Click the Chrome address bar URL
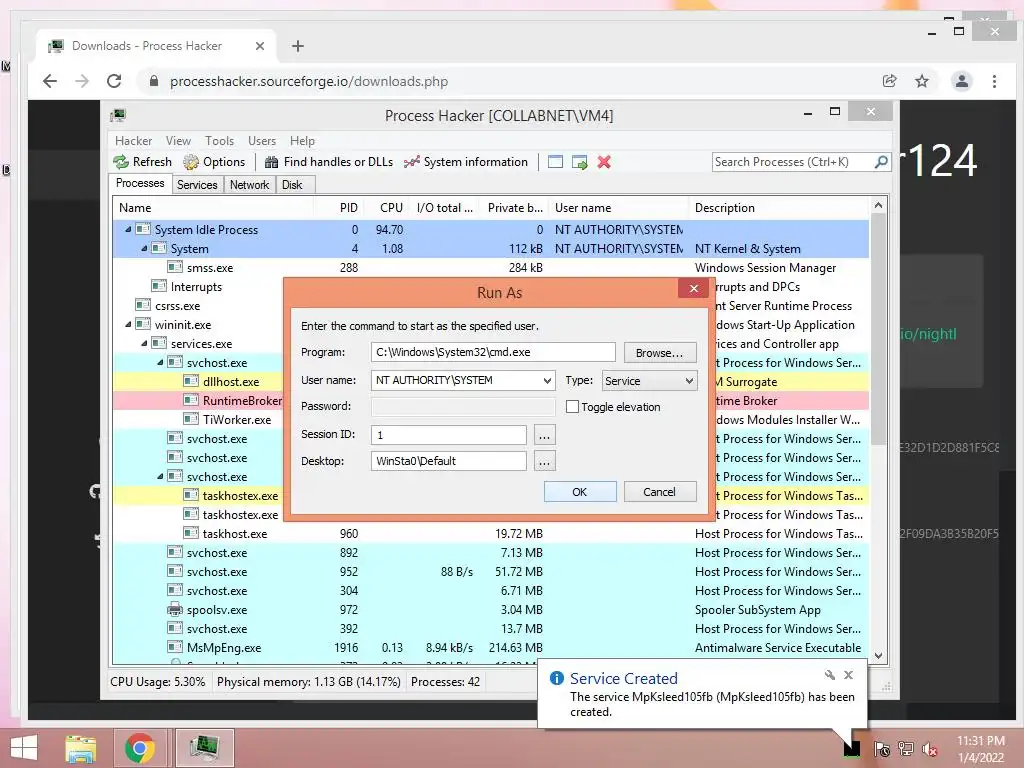The height and width of the screenshot is (768, 1024). pos(309,81)
